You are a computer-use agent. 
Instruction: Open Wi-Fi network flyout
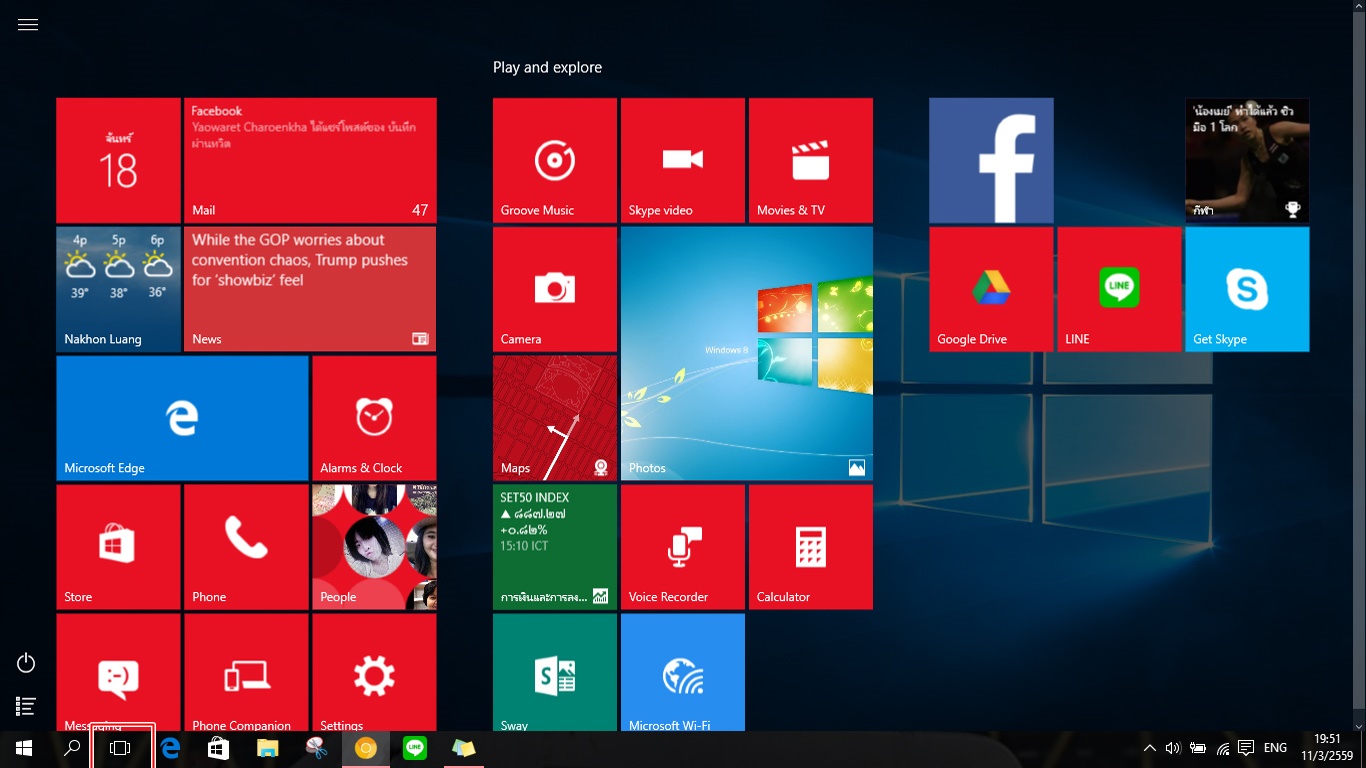click(x=1223, y=748)
